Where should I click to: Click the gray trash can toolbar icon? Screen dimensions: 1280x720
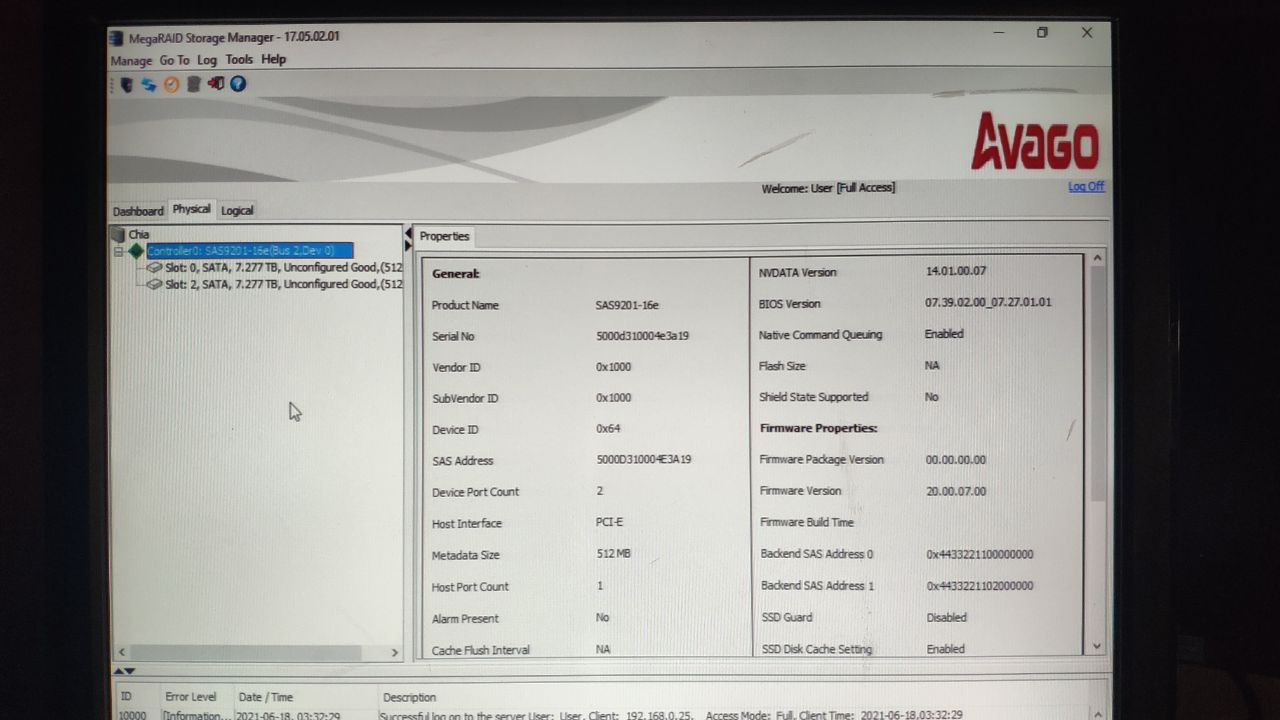194,85
